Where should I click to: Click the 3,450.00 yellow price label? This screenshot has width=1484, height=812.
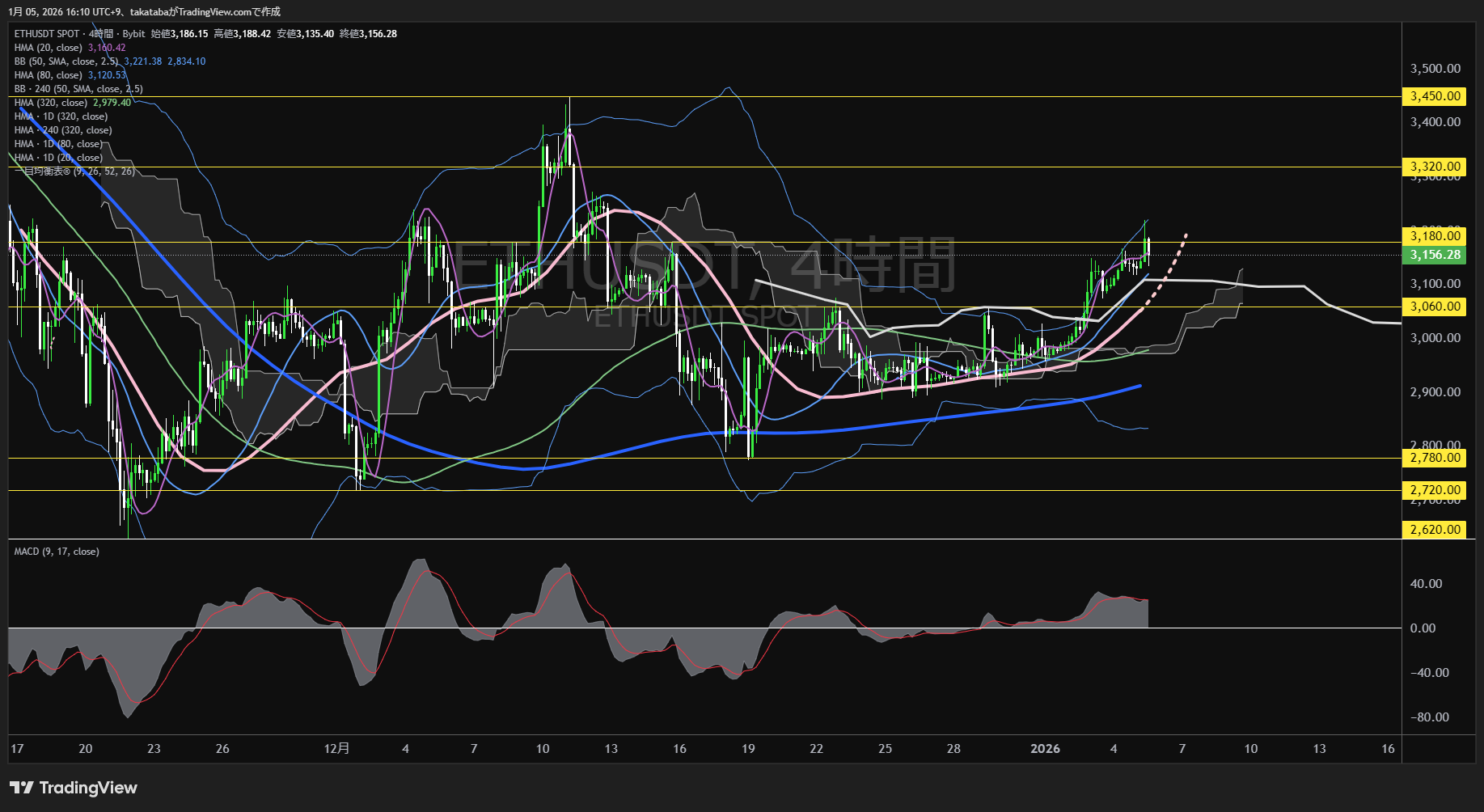1435,96
